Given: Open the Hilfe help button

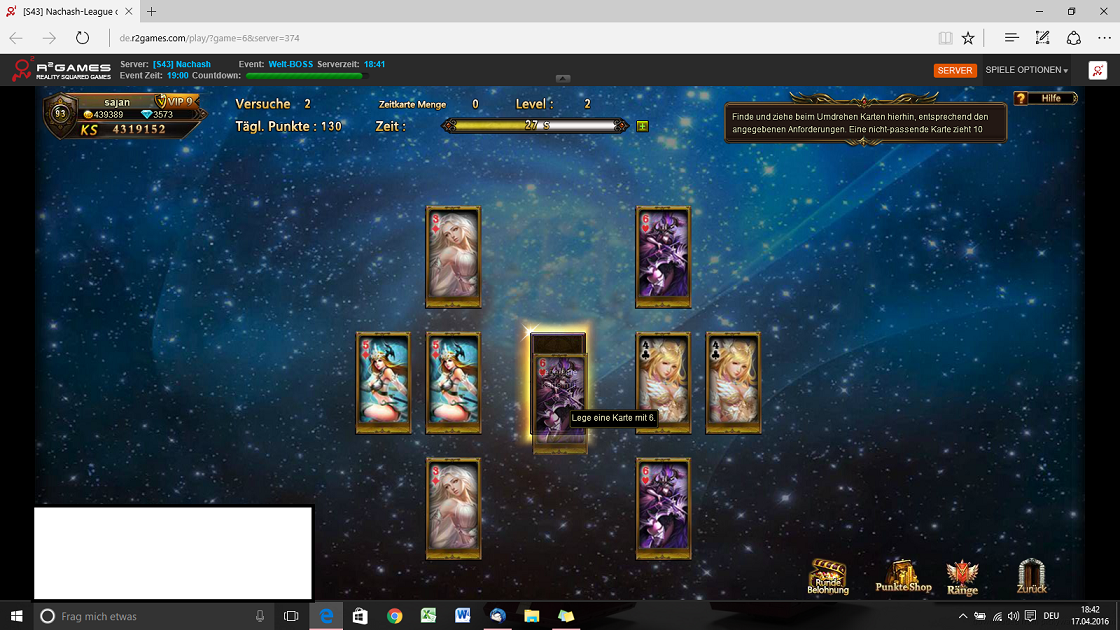Looking at the screenshot, I should pyautogui.click(x=1045, y=98).
